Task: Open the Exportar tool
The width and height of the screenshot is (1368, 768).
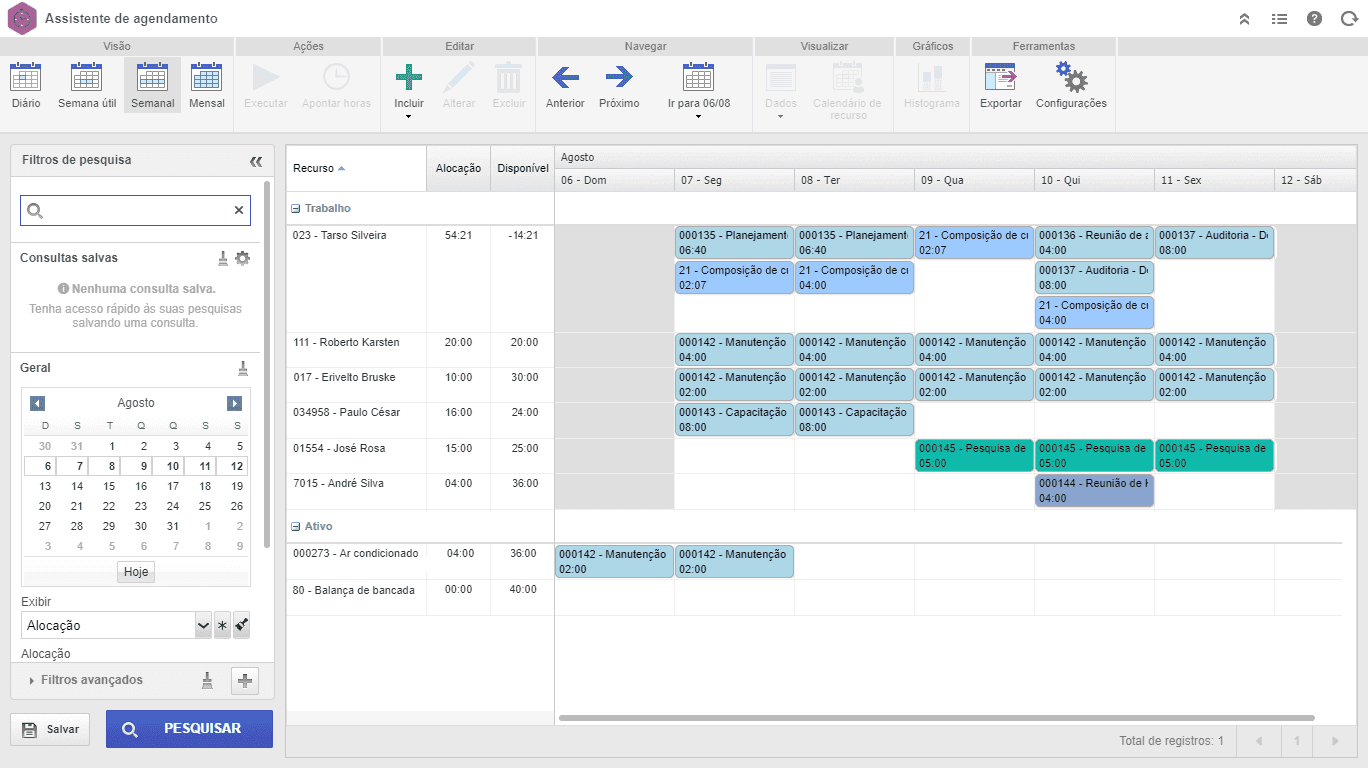Action: coord(1000,86)
